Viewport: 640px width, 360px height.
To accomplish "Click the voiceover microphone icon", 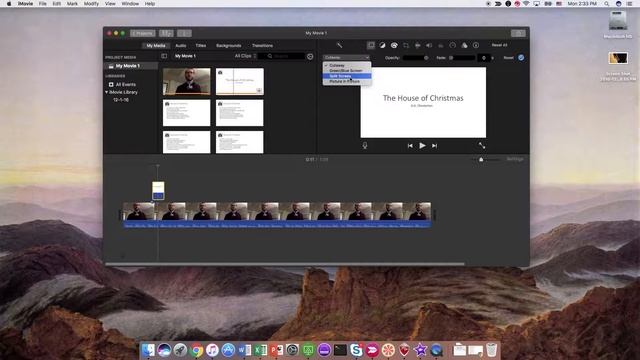I will coord(365,145).
